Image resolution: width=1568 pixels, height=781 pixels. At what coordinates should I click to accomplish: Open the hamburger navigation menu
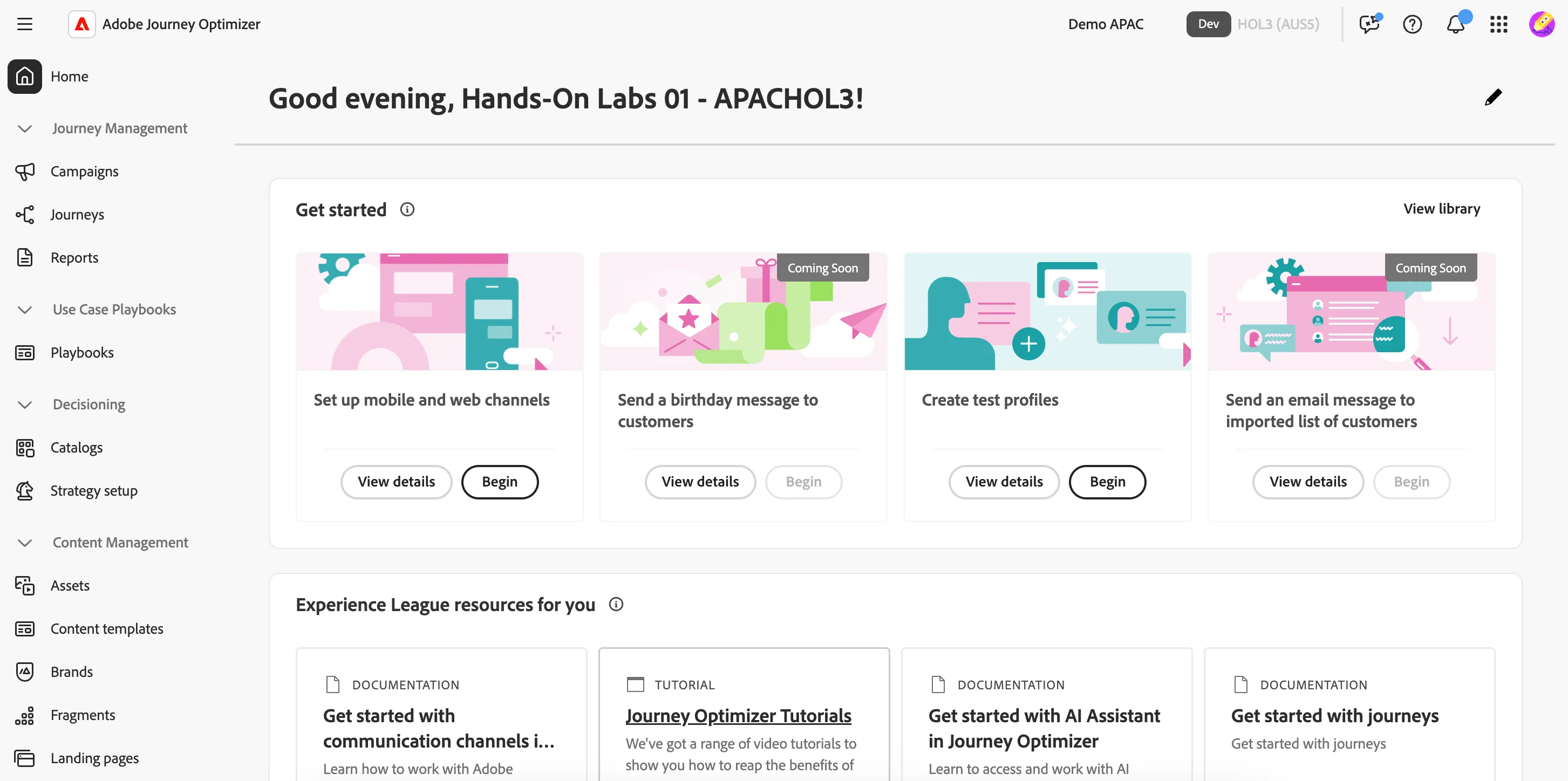pyautogui.click(x=24, y=24)
